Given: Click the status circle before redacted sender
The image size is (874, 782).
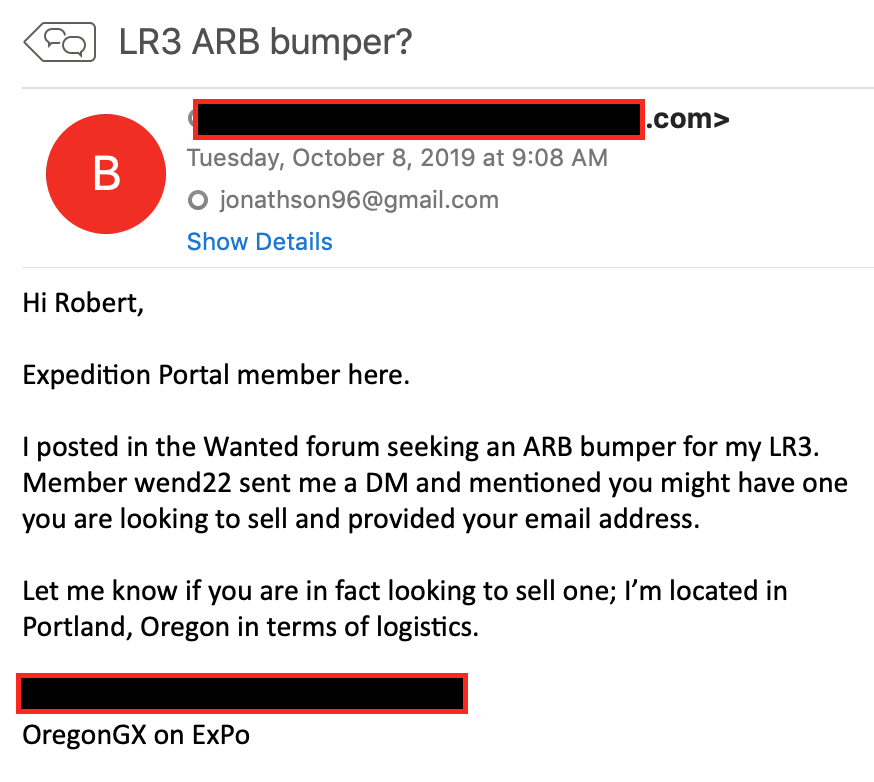Looking at the screenshot, I should [x=190, y=118].
